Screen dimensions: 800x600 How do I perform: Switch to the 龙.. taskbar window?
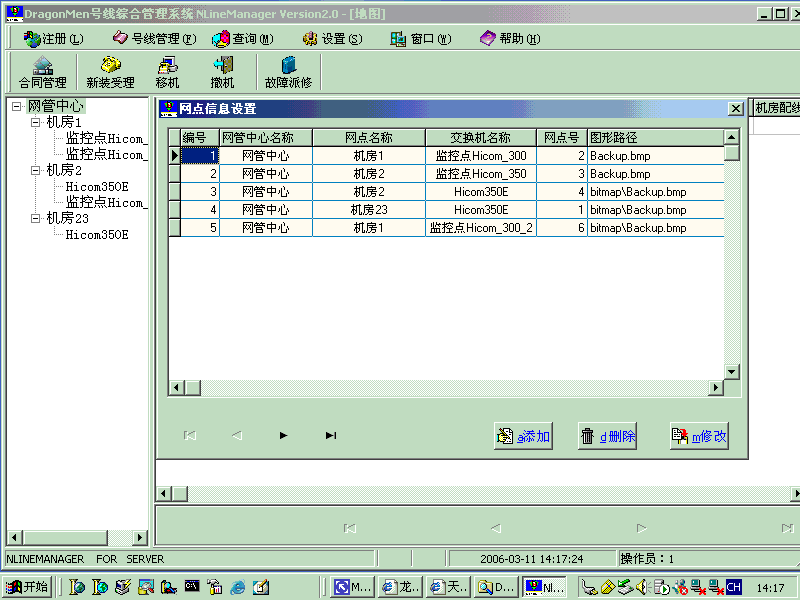[400, 587]
